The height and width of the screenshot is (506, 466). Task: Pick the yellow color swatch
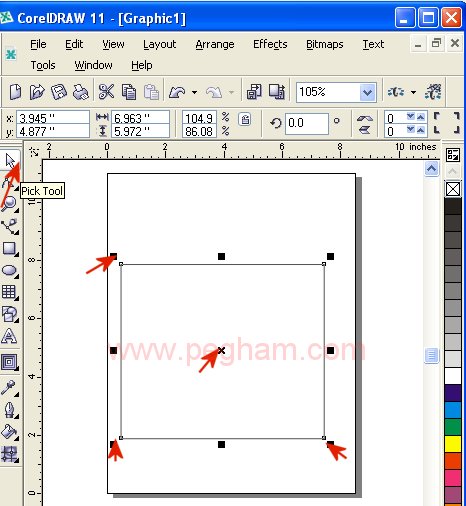tap(453, 444)
